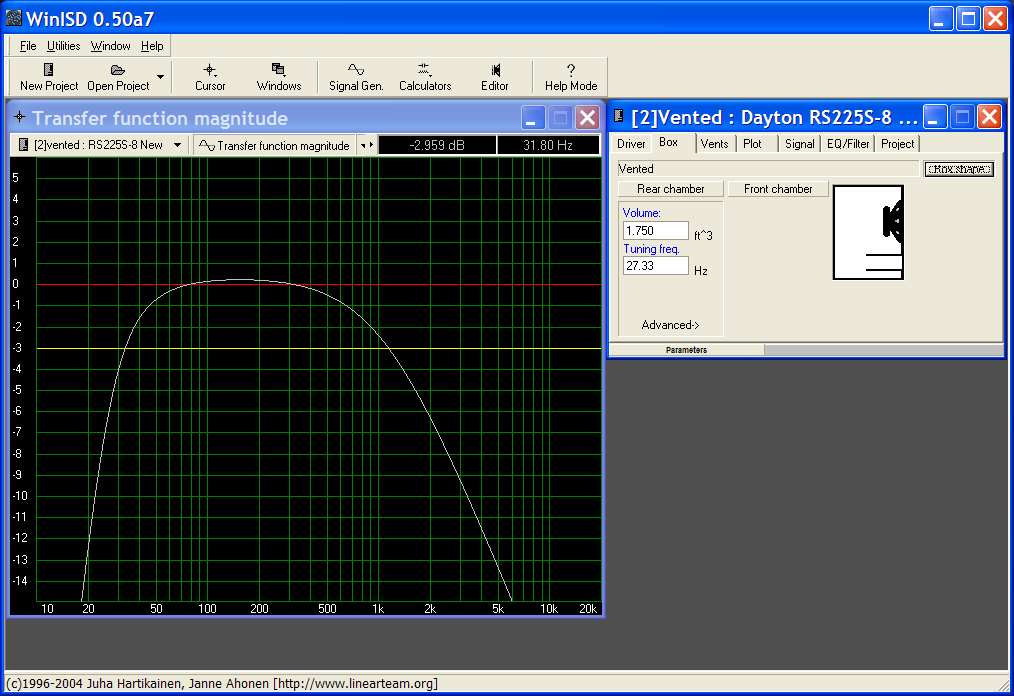Open the Signal tab
Image resolution: width=1014 pixels, height=696 pixels.
[799, 144]
